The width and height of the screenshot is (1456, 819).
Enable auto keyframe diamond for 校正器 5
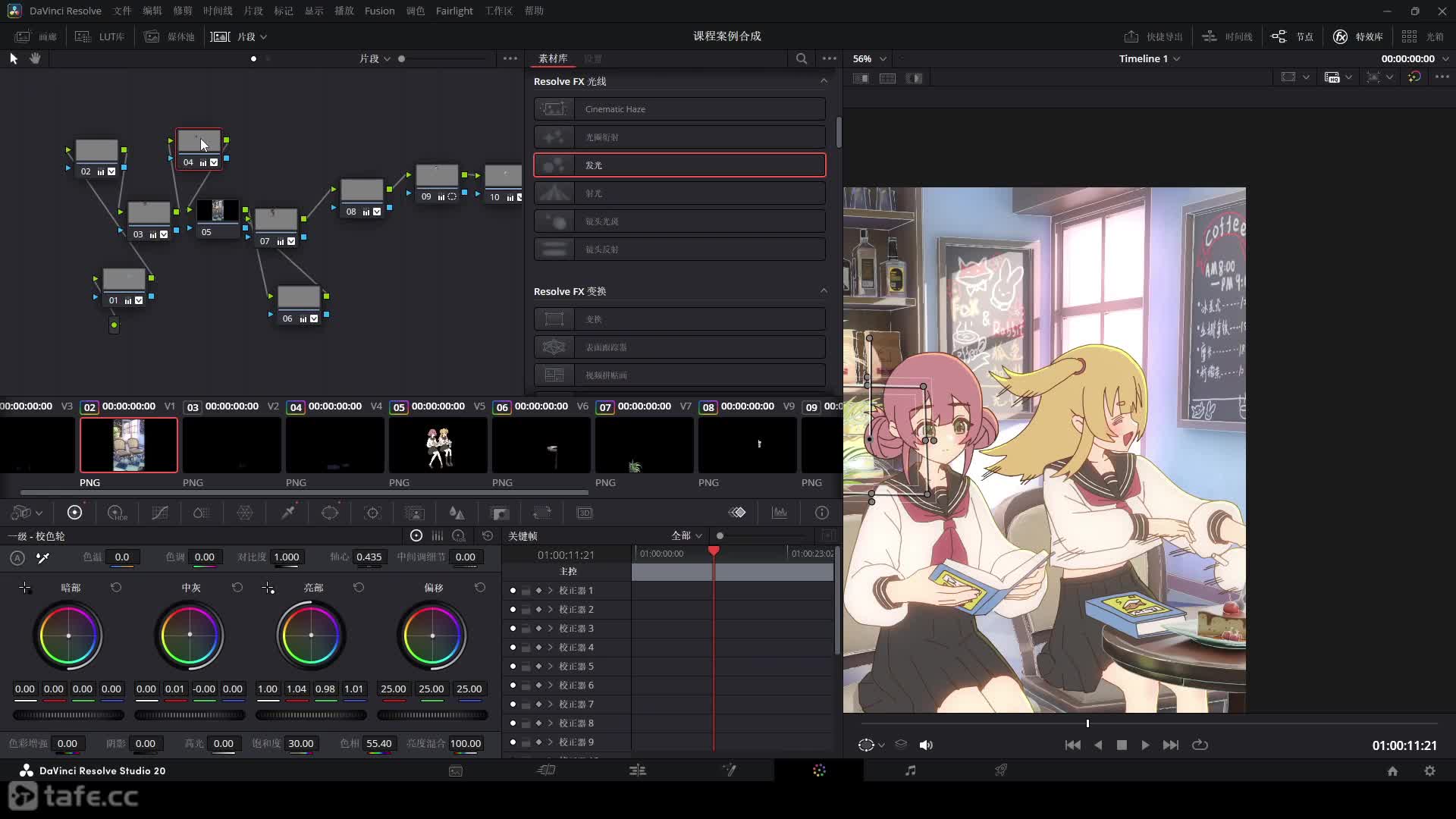coord(538,667)
